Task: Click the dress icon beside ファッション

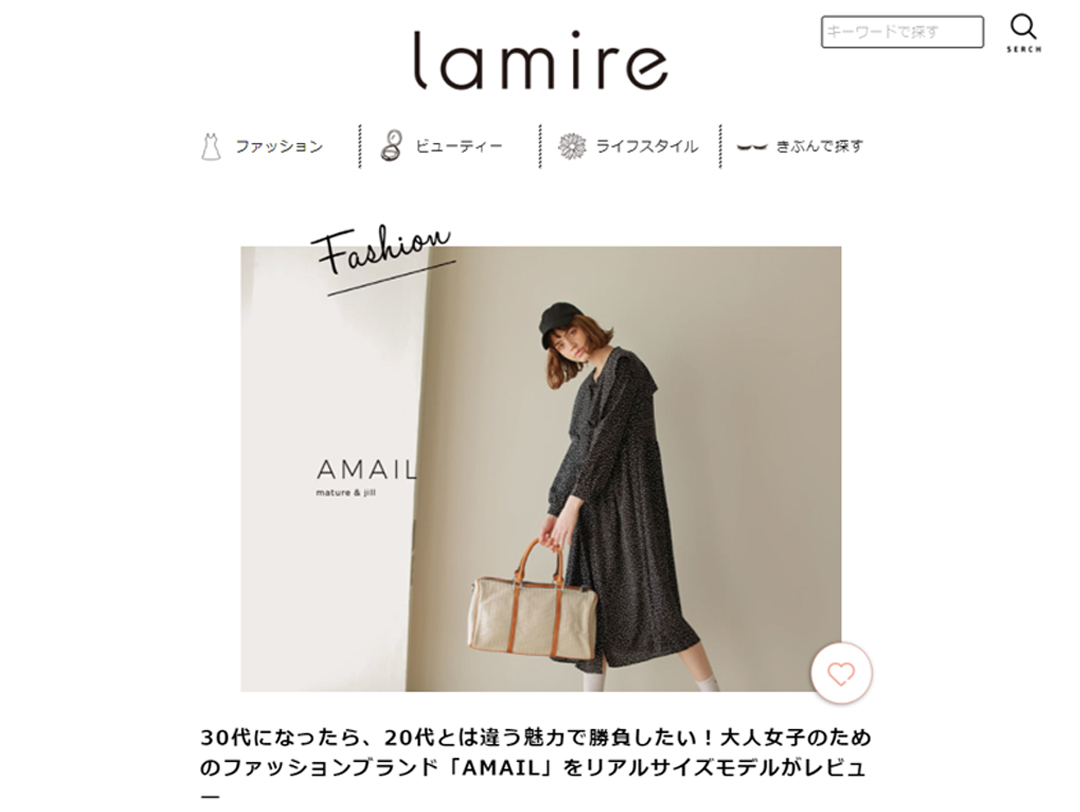Action: [211, 147]
